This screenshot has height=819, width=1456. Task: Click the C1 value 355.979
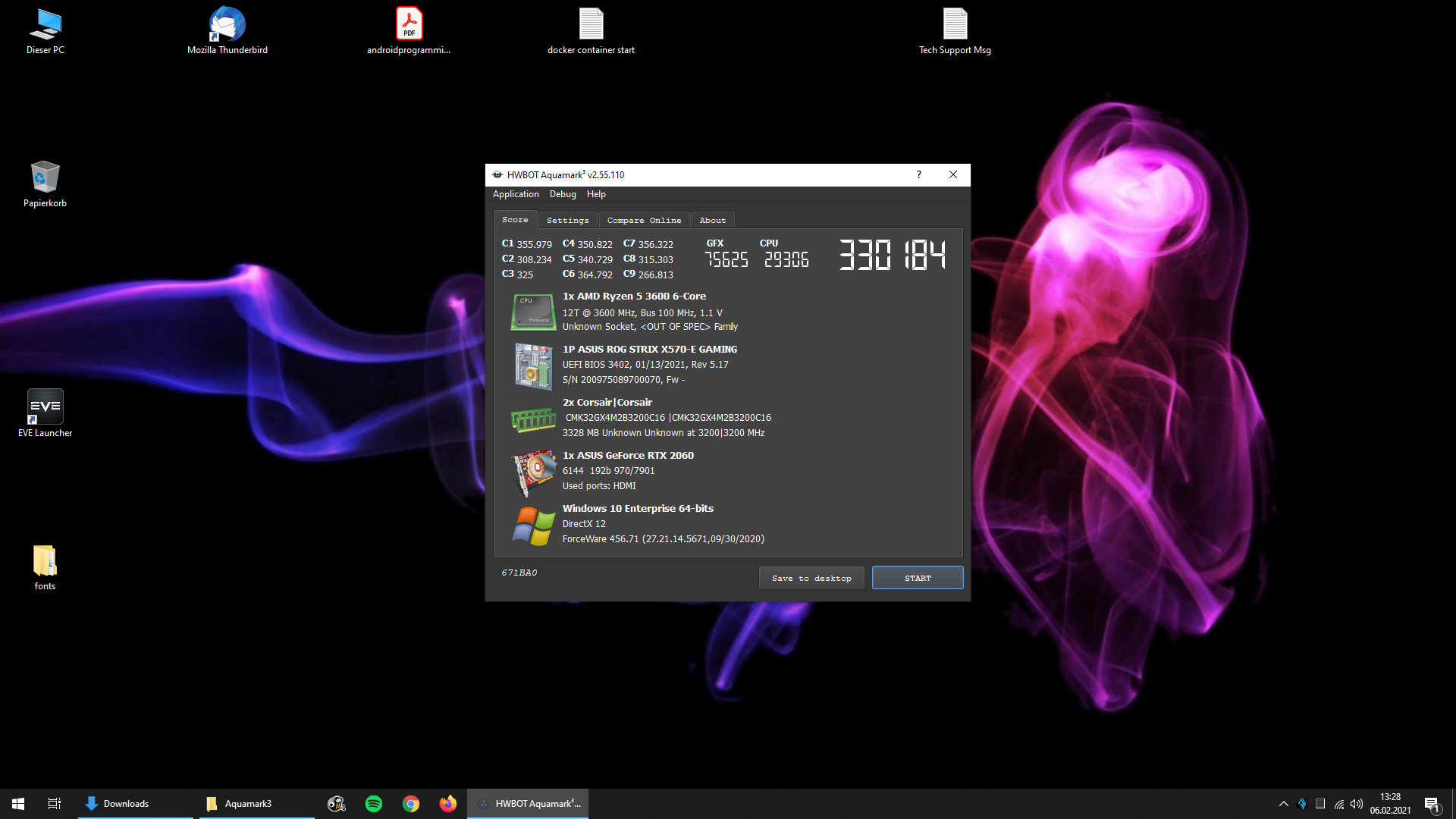click(x=534, y=244)
